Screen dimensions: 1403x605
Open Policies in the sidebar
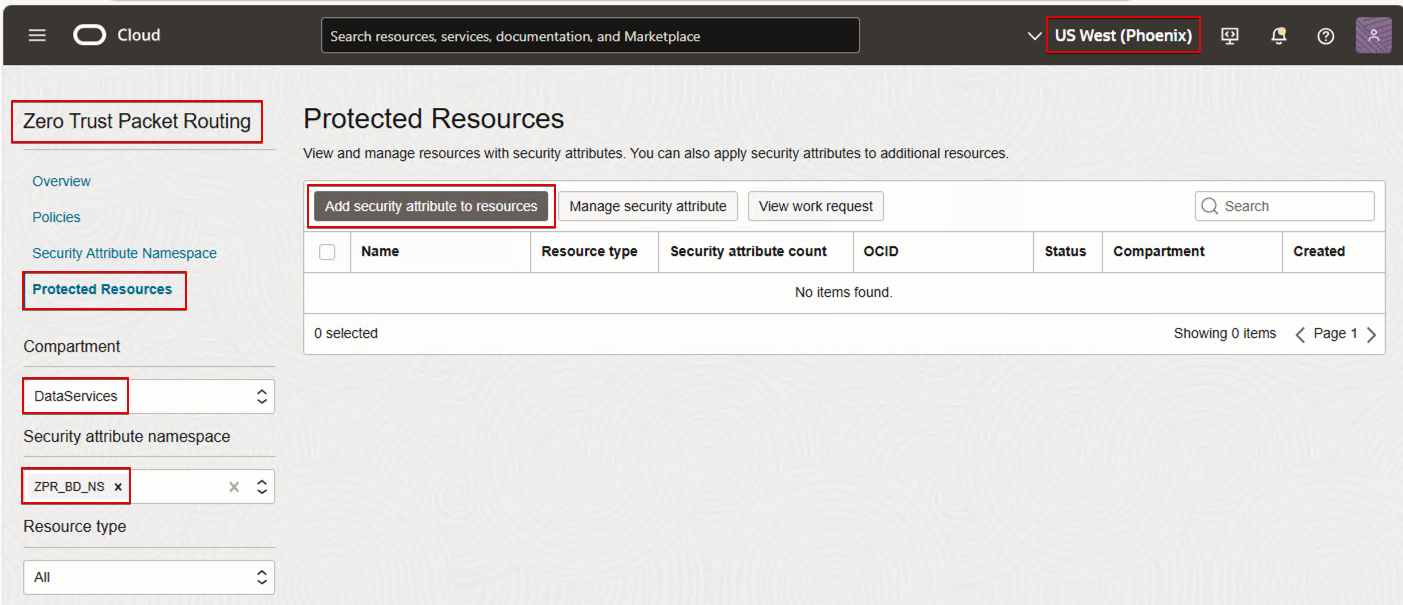point(56,217)
